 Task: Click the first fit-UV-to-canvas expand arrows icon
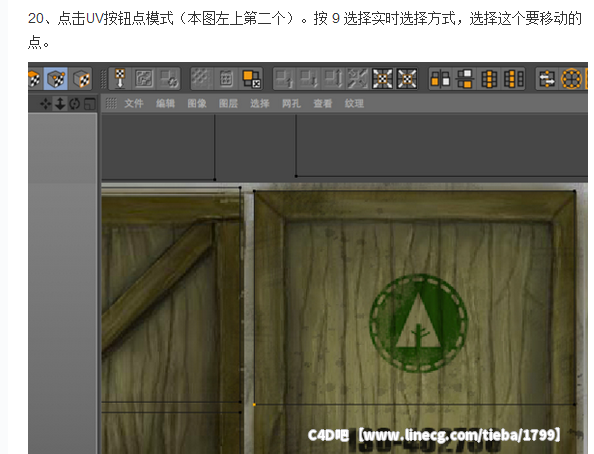382,79
